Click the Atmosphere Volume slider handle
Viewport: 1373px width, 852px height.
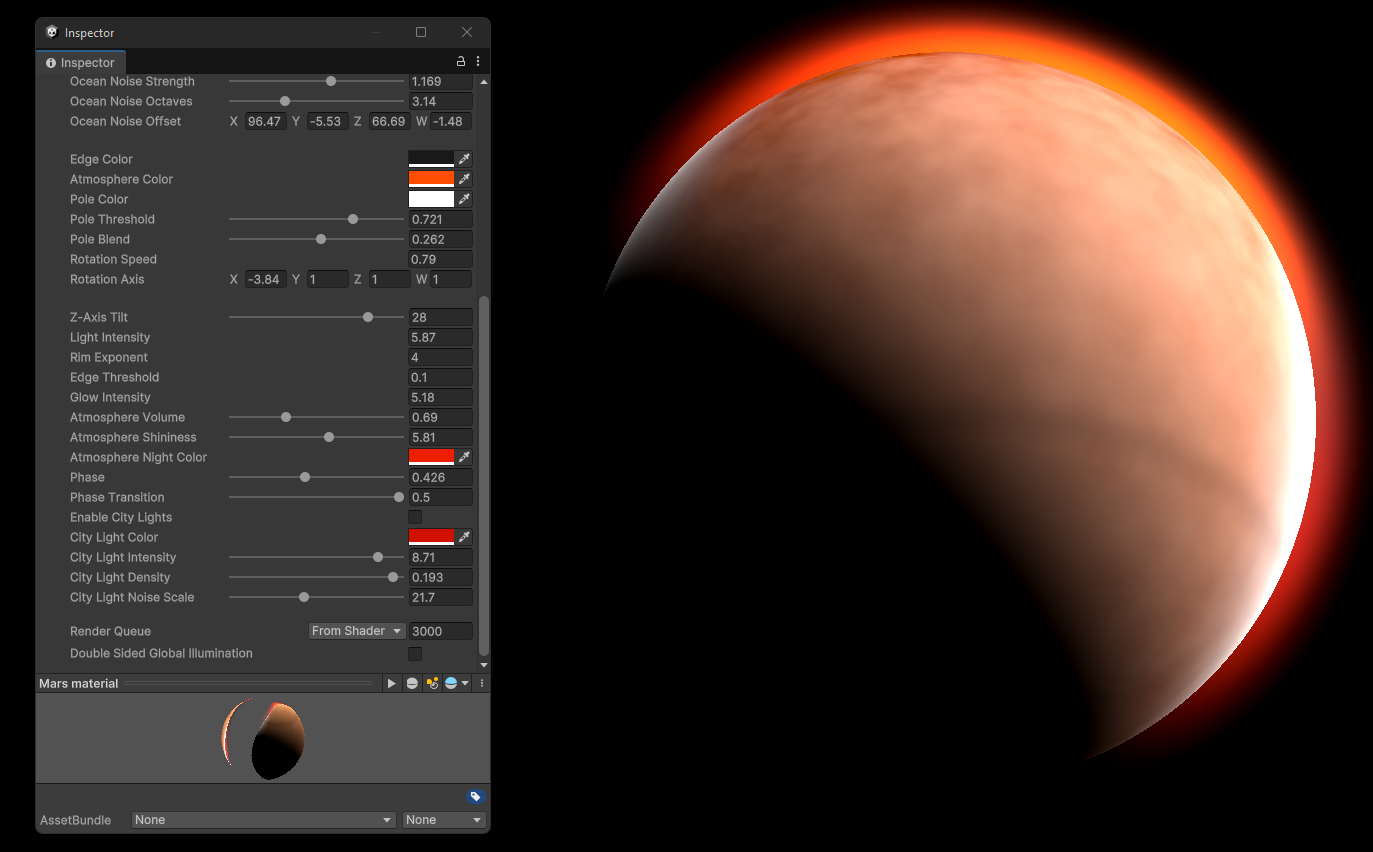[286, 417]
